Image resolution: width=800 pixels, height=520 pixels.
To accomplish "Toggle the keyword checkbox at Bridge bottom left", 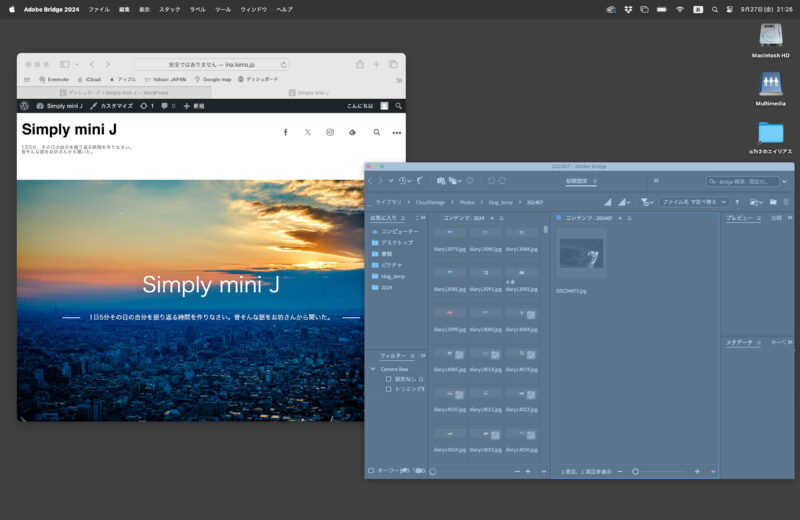I will pos(371,471).
